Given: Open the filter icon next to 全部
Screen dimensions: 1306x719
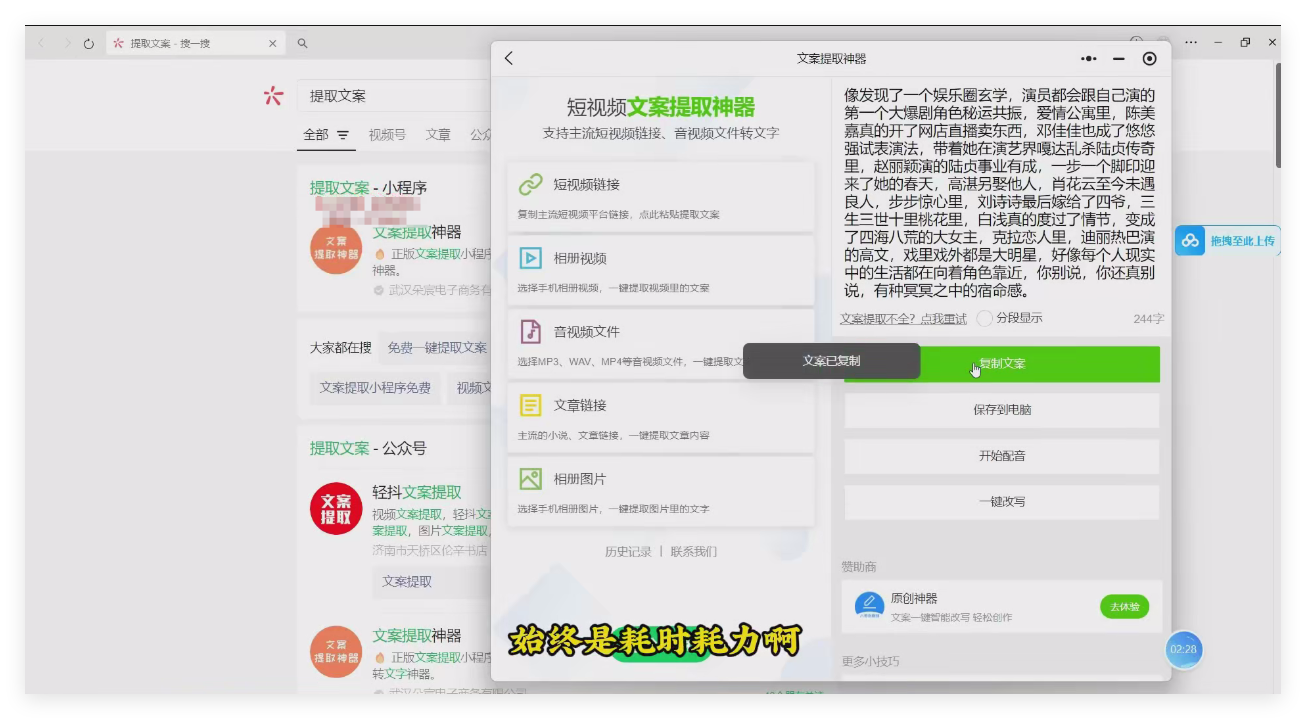Looking at the screenshot, I should tap(343, 135).
